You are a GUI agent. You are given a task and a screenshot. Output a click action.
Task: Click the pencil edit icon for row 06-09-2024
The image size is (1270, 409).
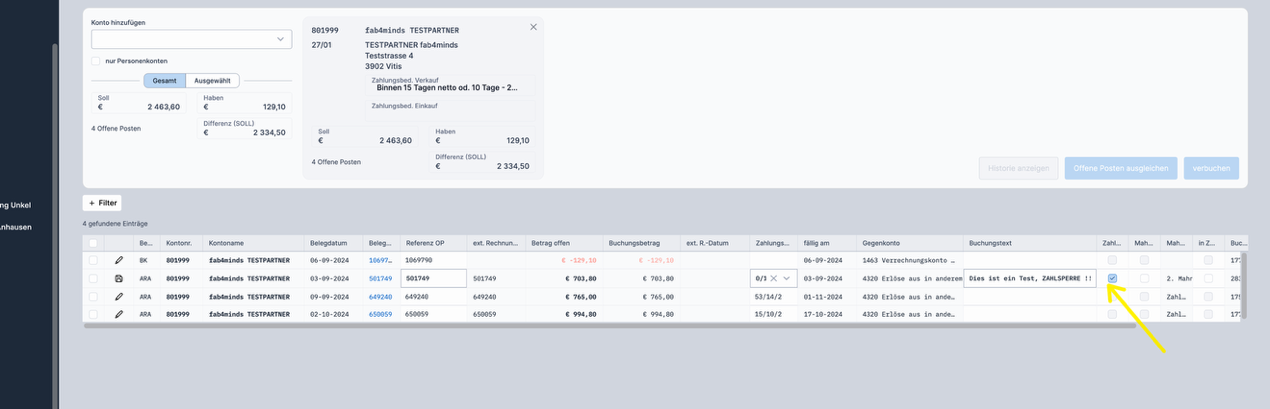tap(119, 260)
